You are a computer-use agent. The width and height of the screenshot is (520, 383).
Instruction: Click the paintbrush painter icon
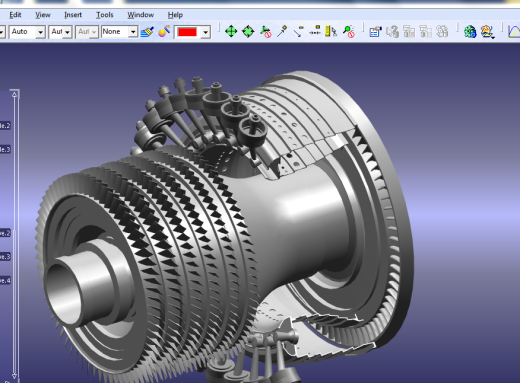pyautogui.click(x=147, y=32)
